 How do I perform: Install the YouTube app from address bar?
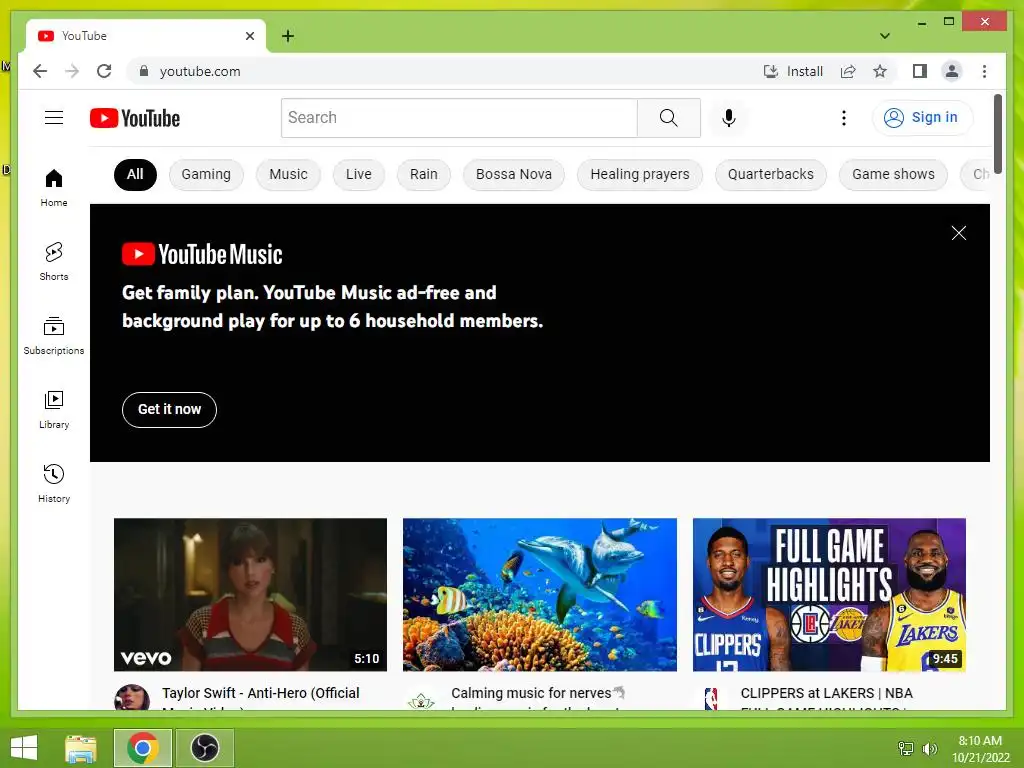[793, 71]
